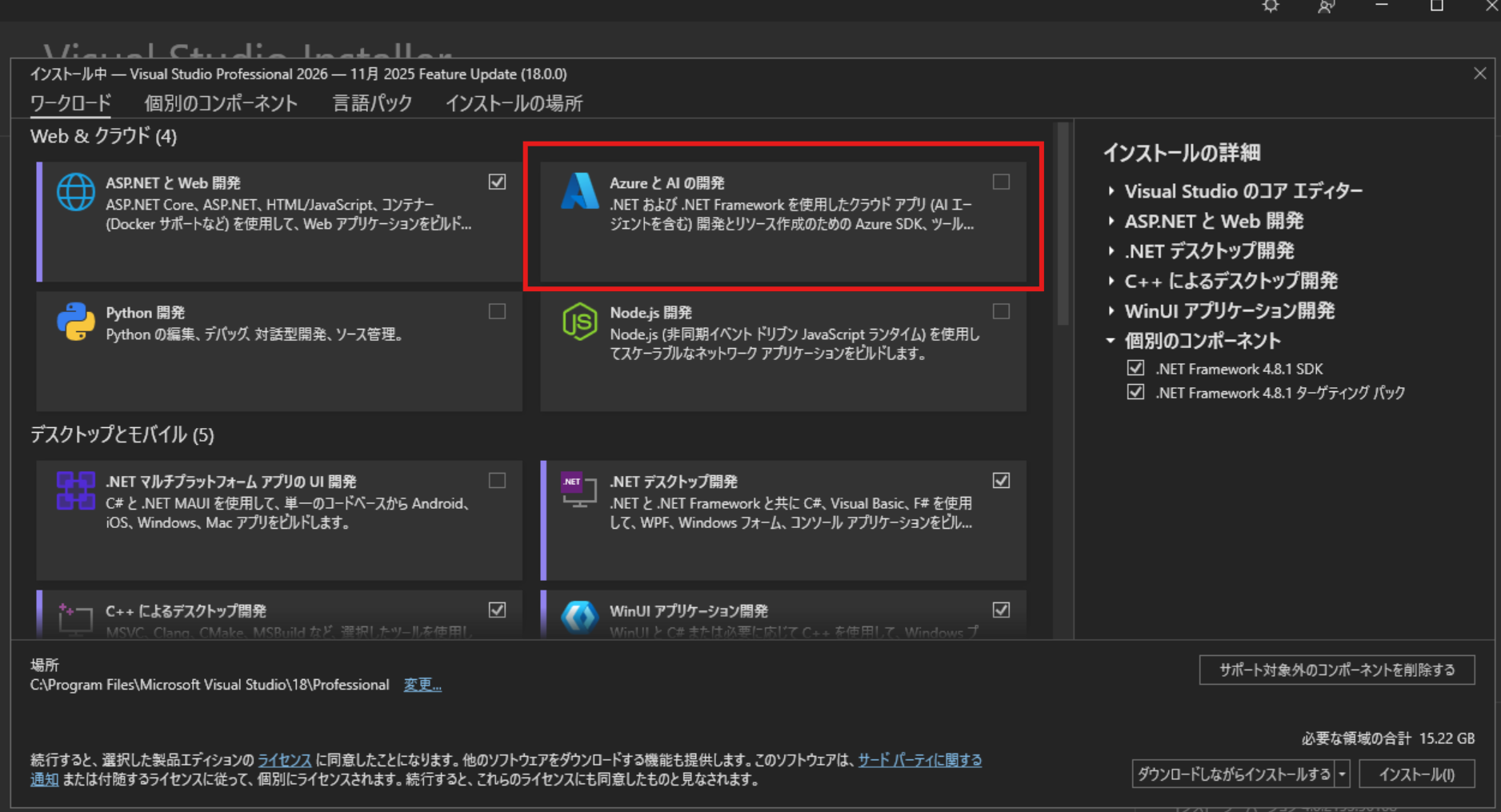The width and height of the screenshot is (1501, 812).
Task: Expand C++ によるデスクトップ開発 in install details
Action: pyautogui.click(x=1111, y=281)
